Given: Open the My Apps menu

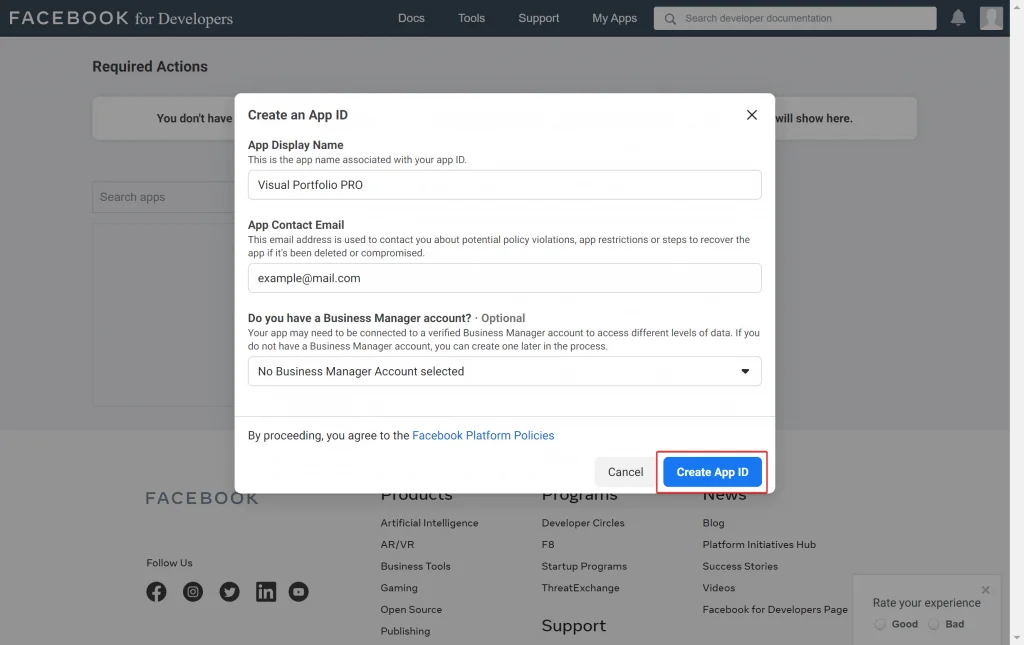Looking at the screenshot, I should (x=614, y=18).
